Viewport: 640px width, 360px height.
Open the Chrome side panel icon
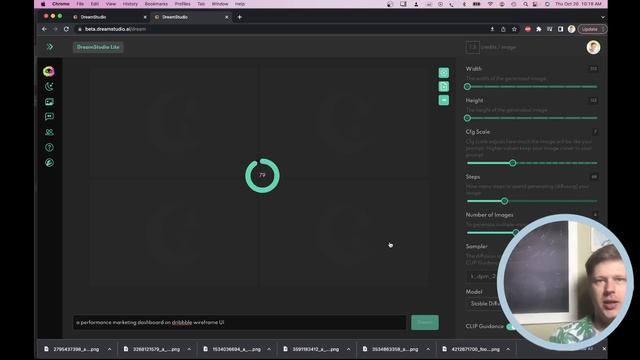click(560, 29)
